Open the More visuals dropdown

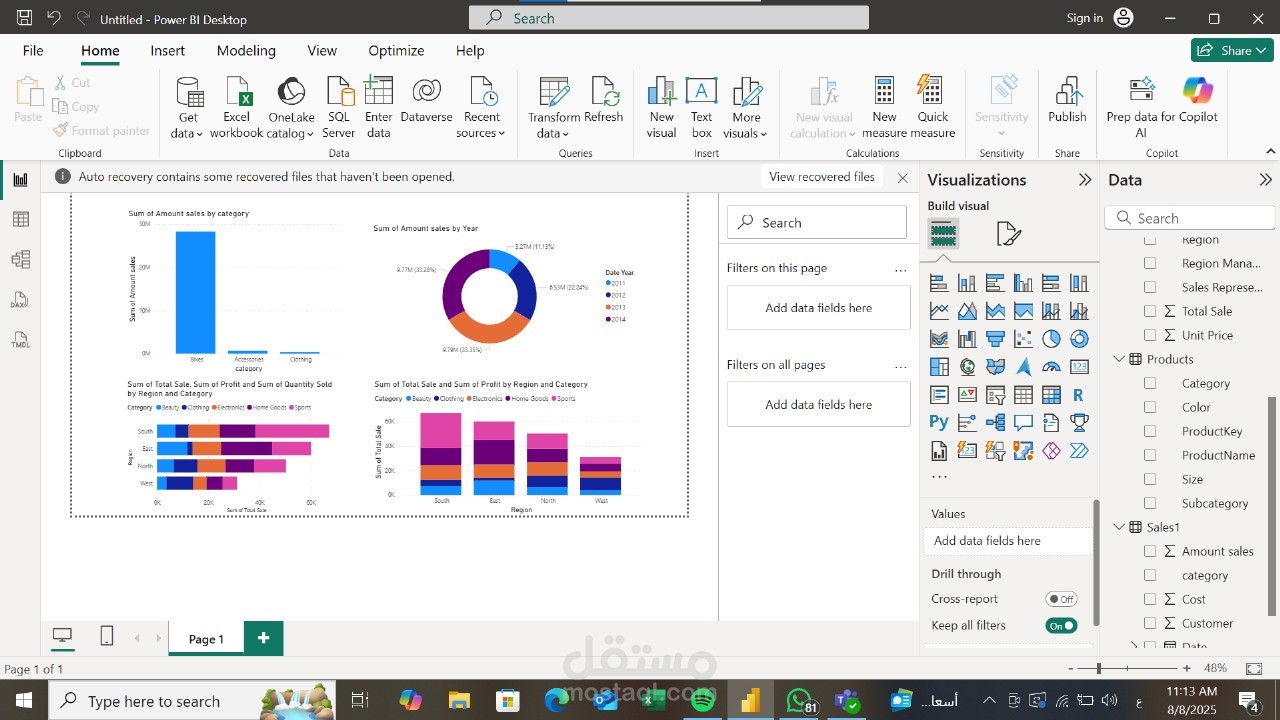click(746, 107)
